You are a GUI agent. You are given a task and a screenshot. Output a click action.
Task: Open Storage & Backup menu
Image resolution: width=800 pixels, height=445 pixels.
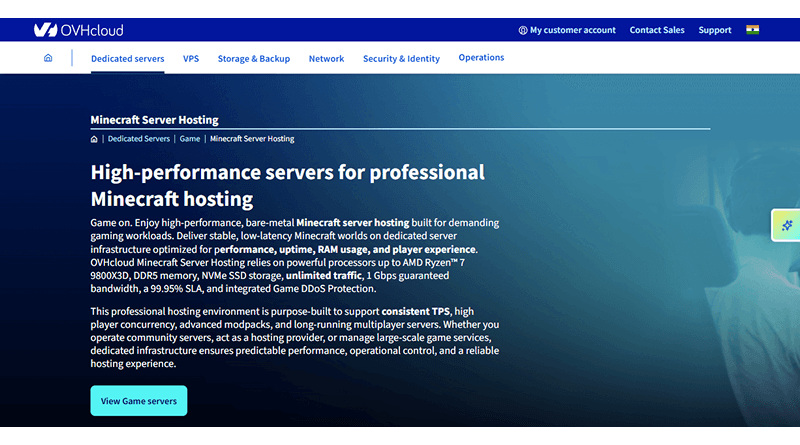pyautogui.click(x=254, y=59)
